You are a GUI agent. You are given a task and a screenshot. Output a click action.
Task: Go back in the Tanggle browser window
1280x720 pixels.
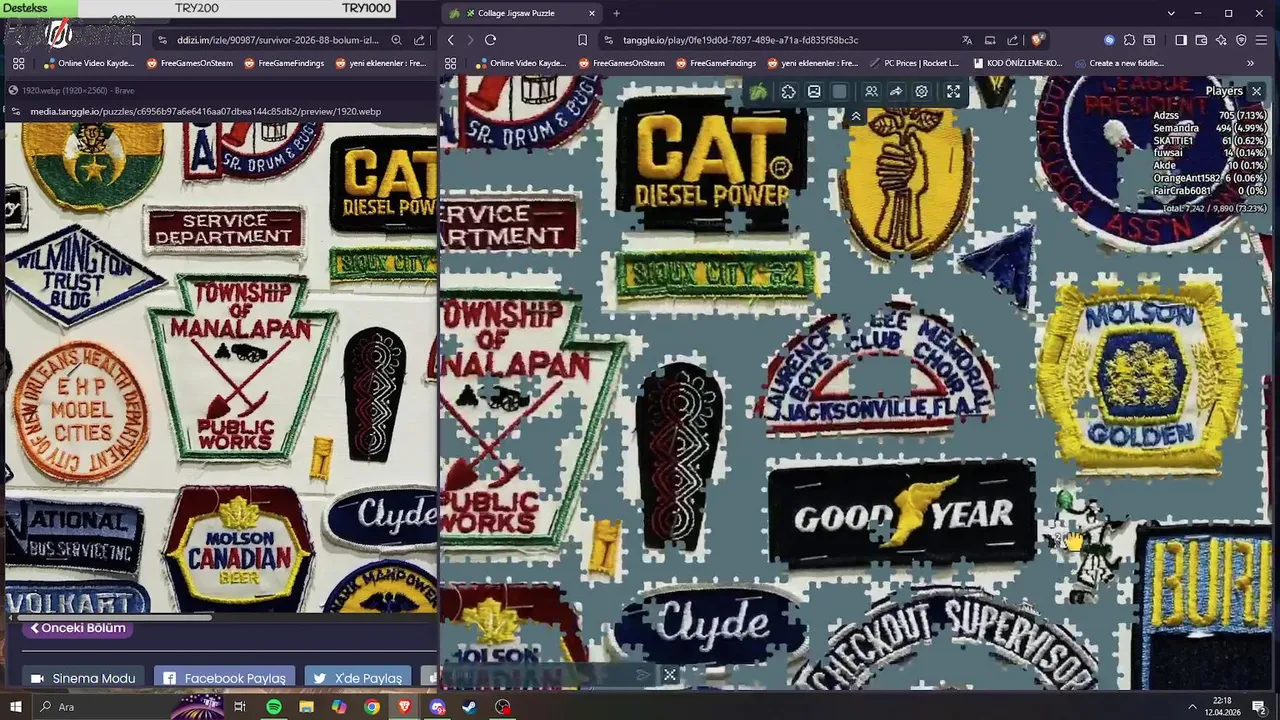point(451,40)
